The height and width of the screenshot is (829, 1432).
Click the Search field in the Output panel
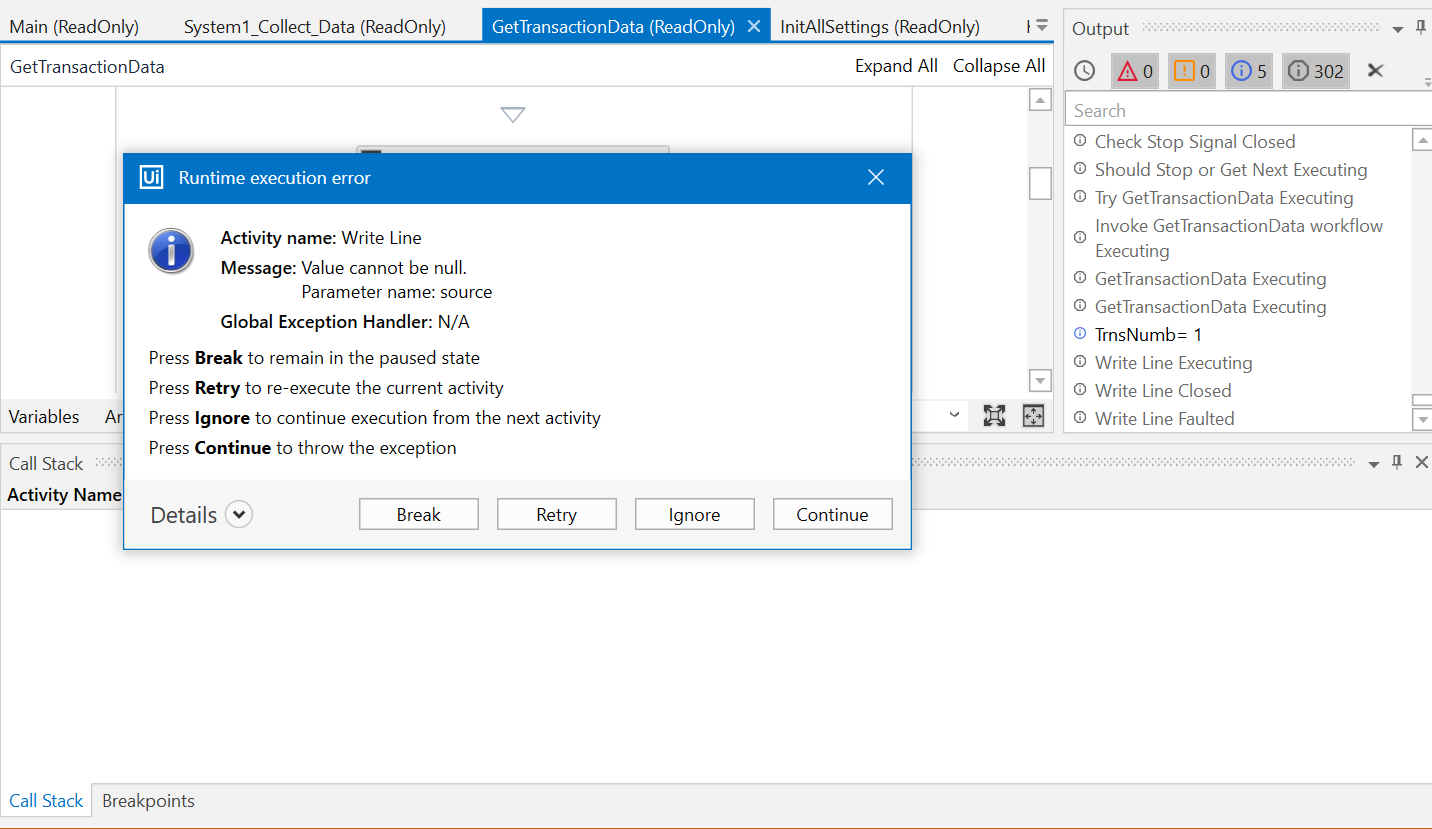tap(1240, 109)
